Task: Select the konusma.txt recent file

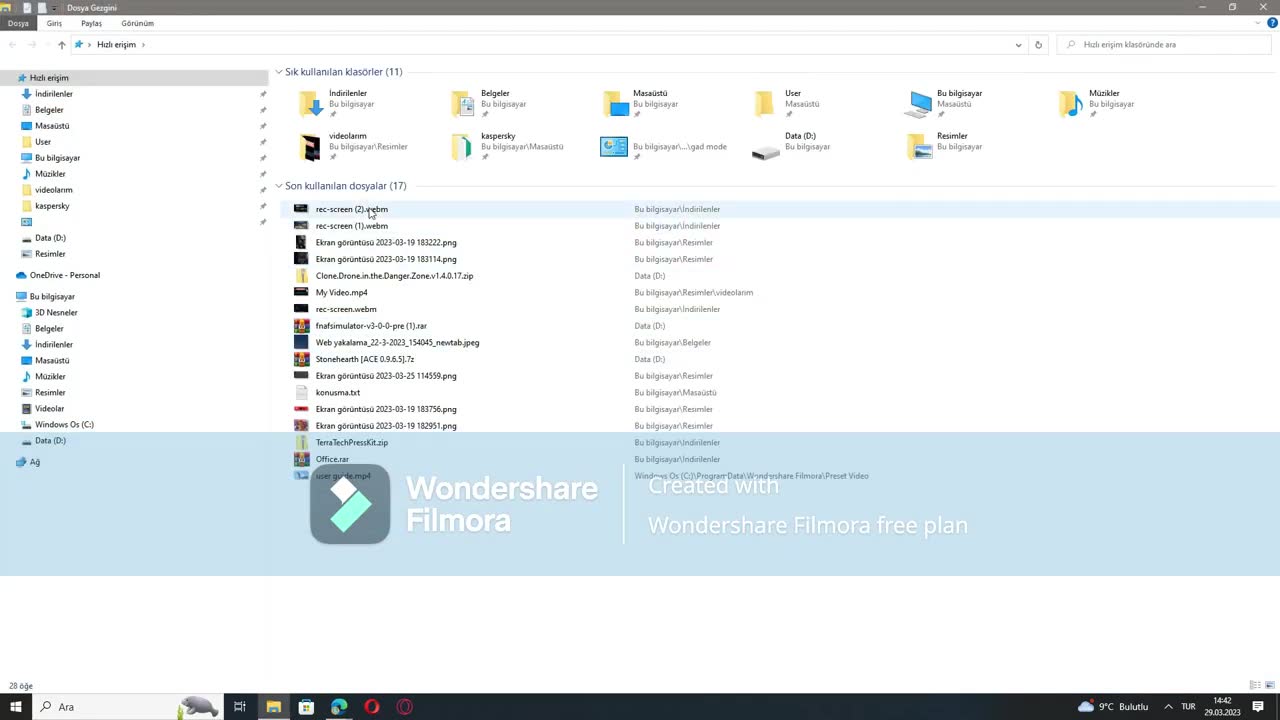Action: (338, 392)
